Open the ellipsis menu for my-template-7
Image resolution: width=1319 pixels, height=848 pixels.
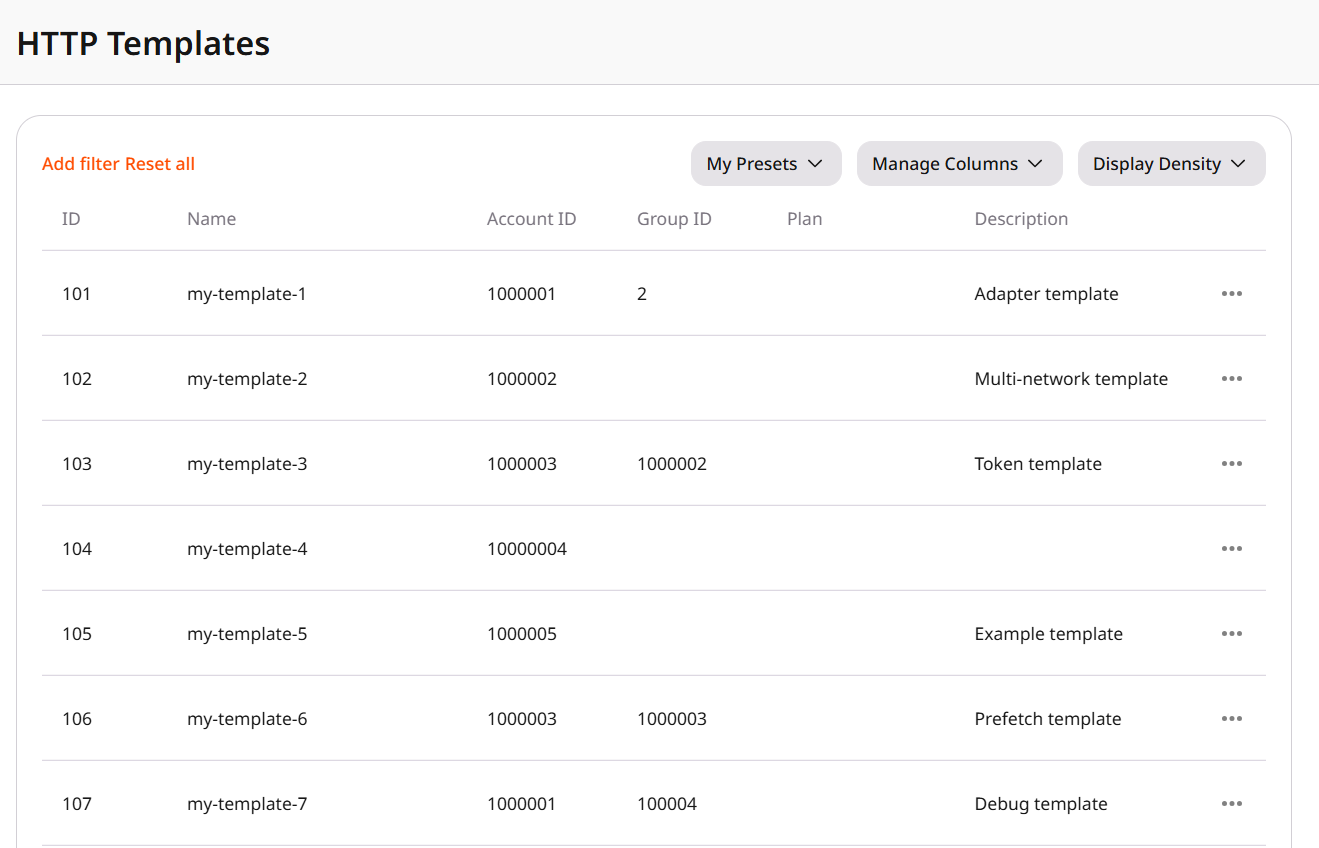point(1232,803)
